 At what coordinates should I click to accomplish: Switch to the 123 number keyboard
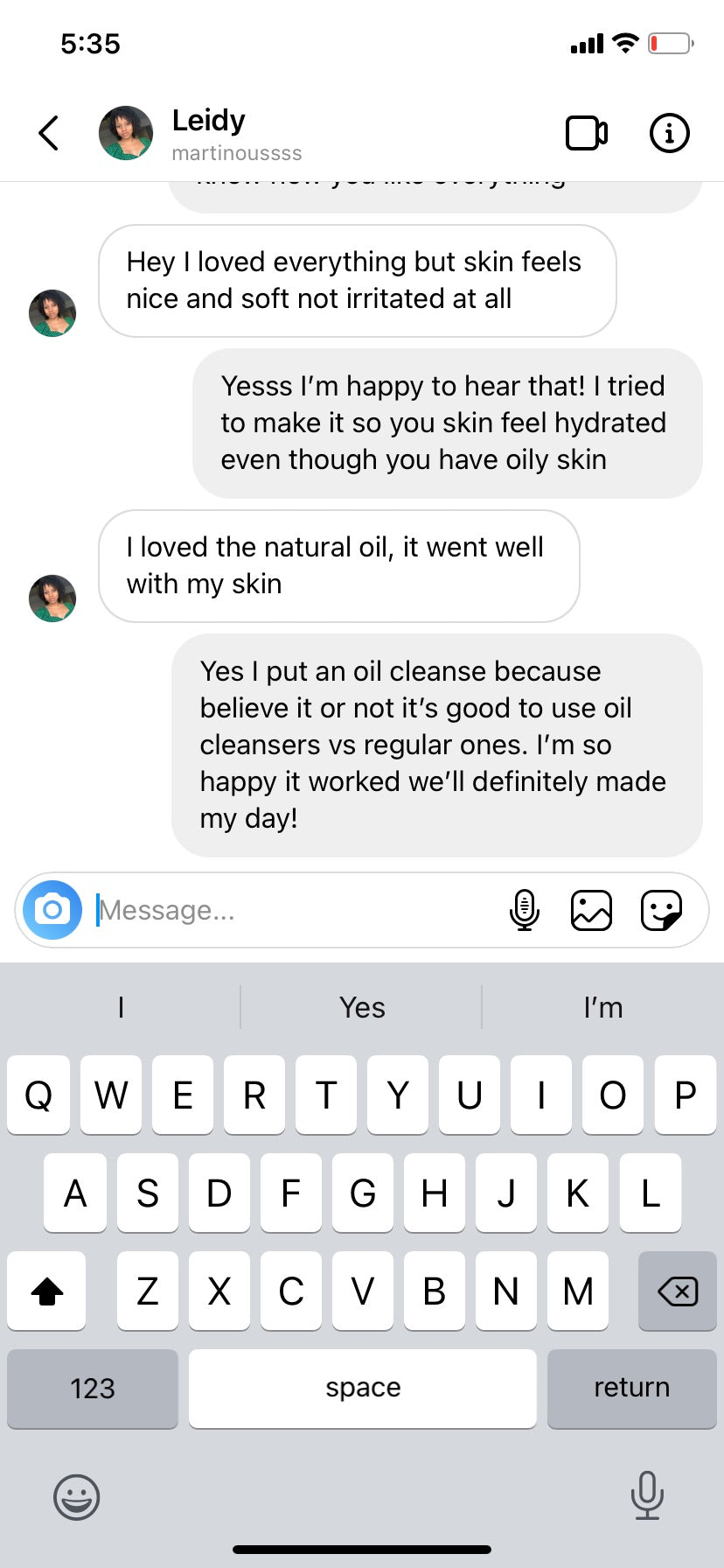point(93,1388)
